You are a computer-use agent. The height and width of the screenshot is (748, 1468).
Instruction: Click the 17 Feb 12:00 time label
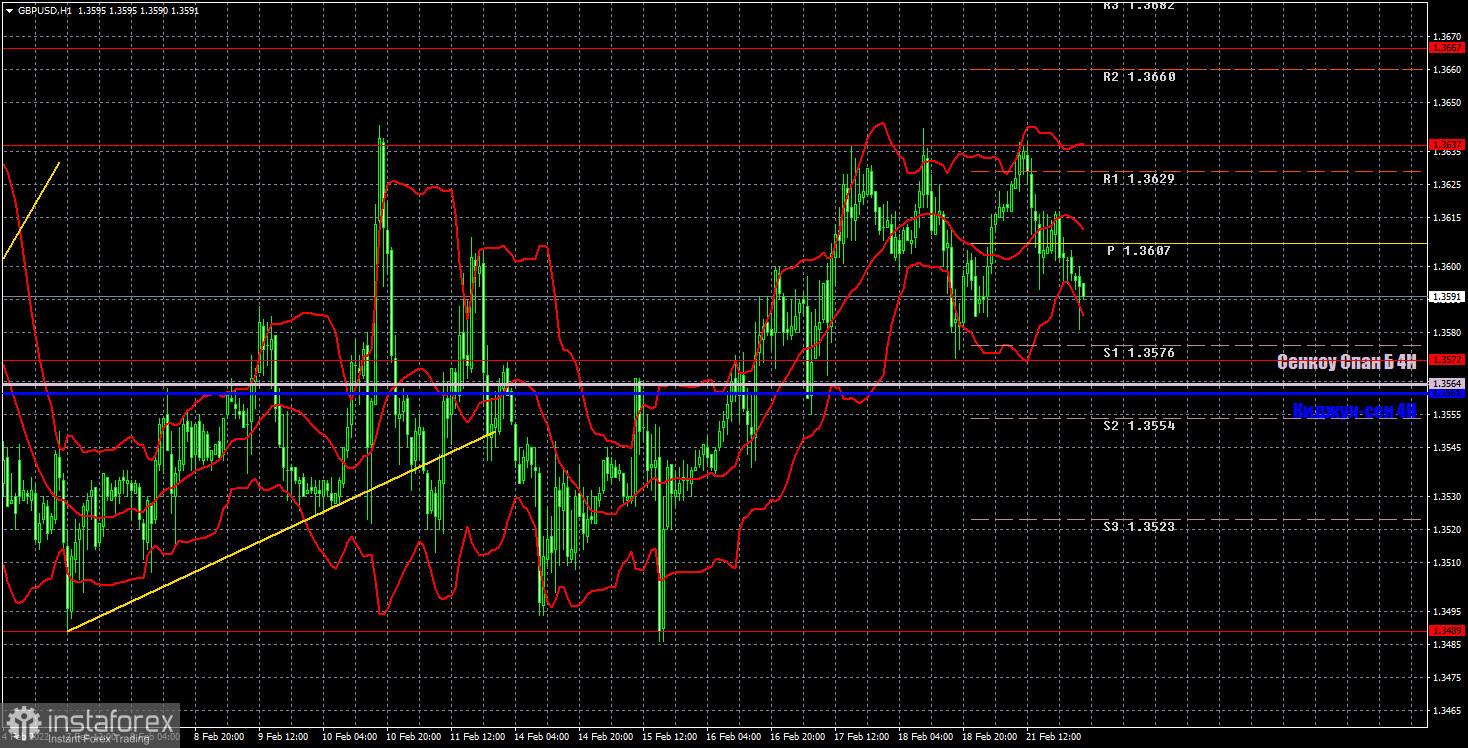(x=863, y=738)
